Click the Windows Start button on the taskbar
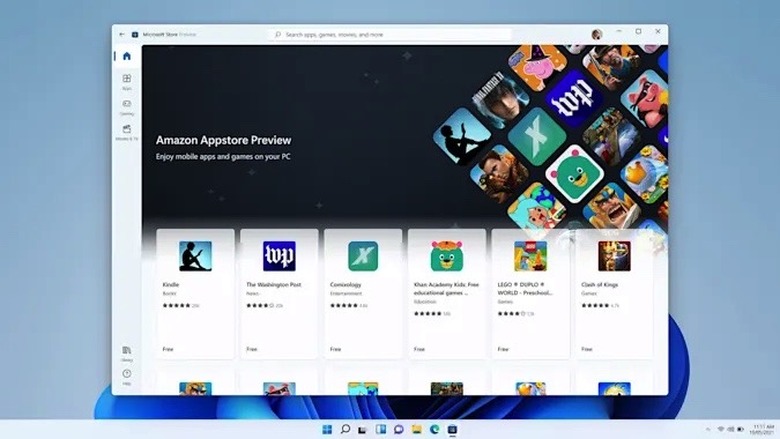This screenshot has width=780, height=439. (327, 429)
